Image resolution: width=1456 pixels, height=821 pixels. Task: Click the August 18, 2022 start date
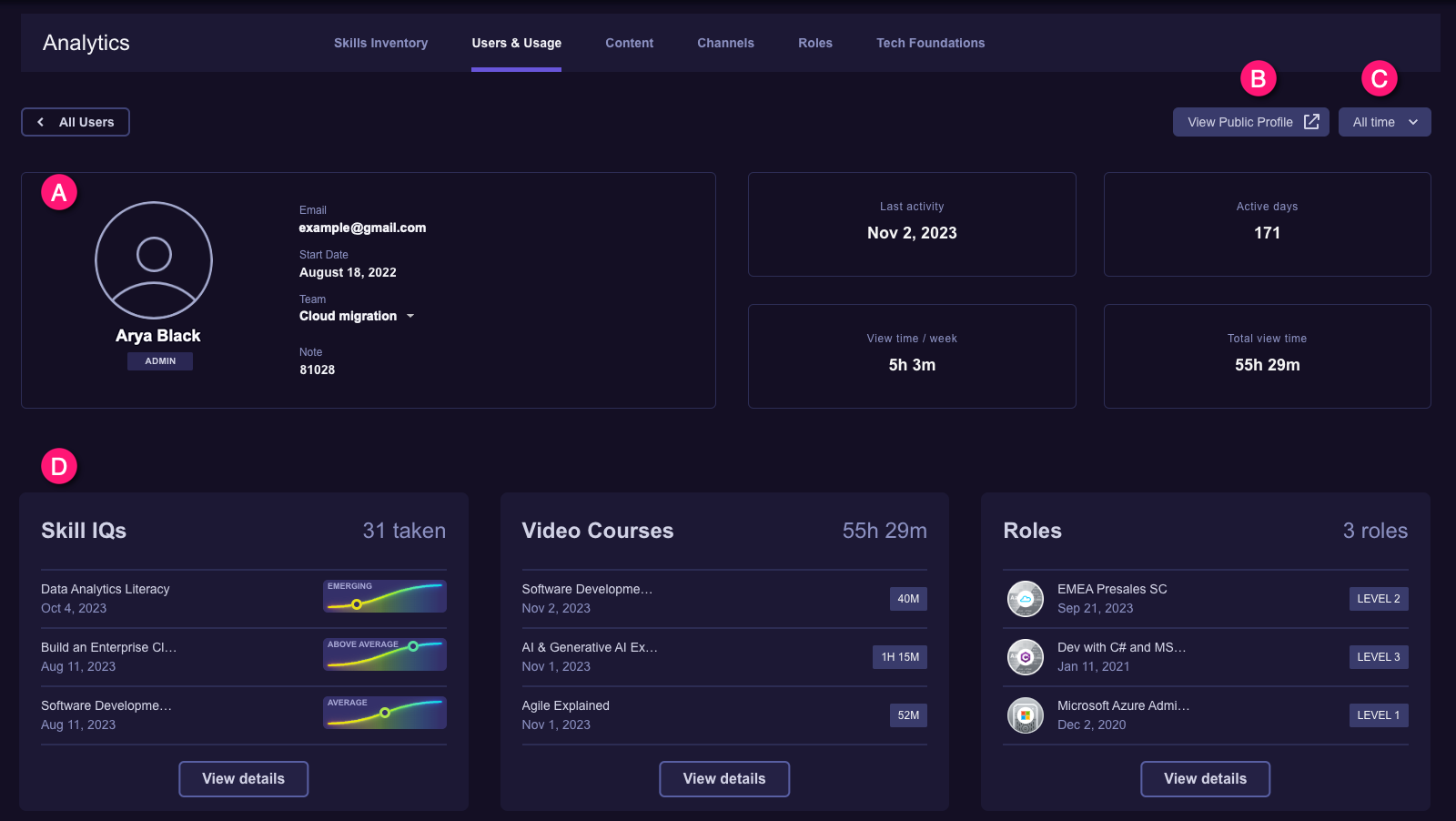348,272
